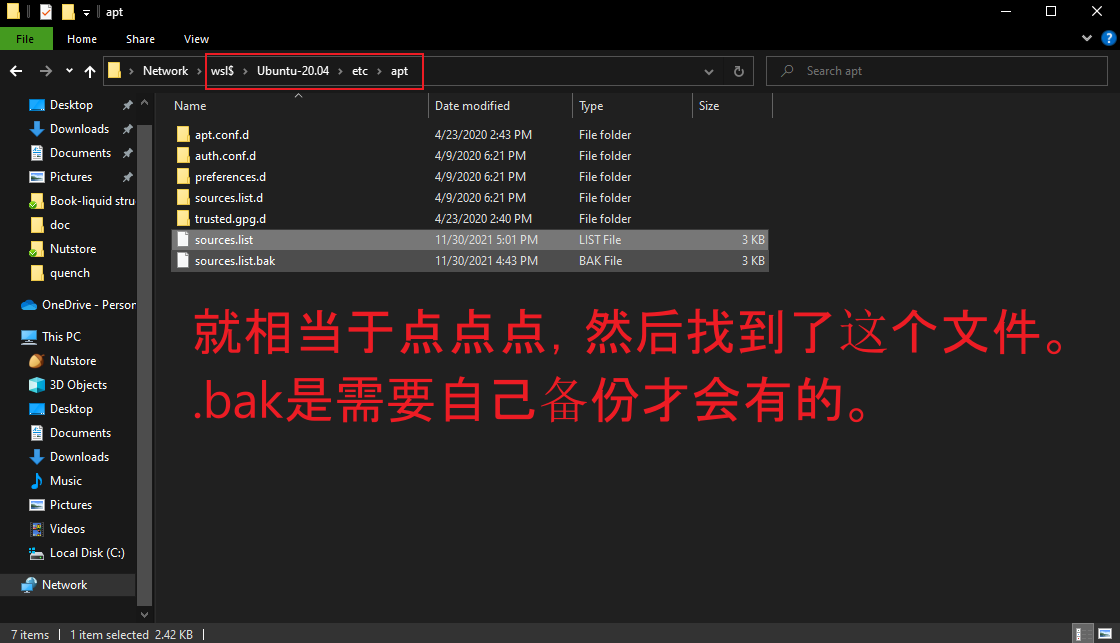Image resolution: width=1120 pixels, height=643 pixels.
Task: Open Music in navigation pane
Action: pos(66,481)
